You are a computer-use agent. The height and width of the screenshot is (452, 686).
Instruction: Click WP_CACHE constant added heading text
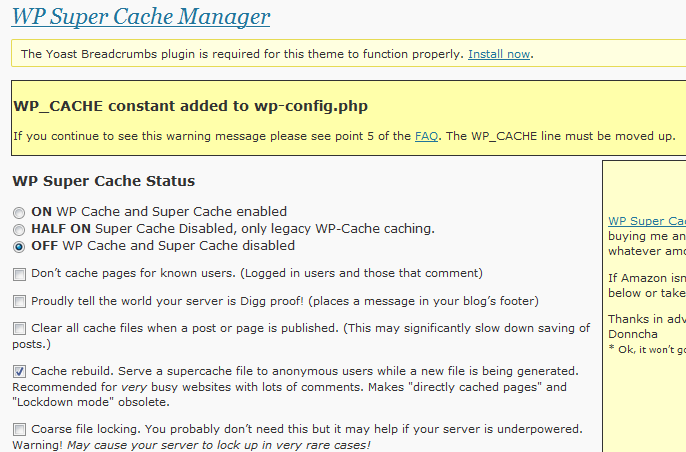190,106
